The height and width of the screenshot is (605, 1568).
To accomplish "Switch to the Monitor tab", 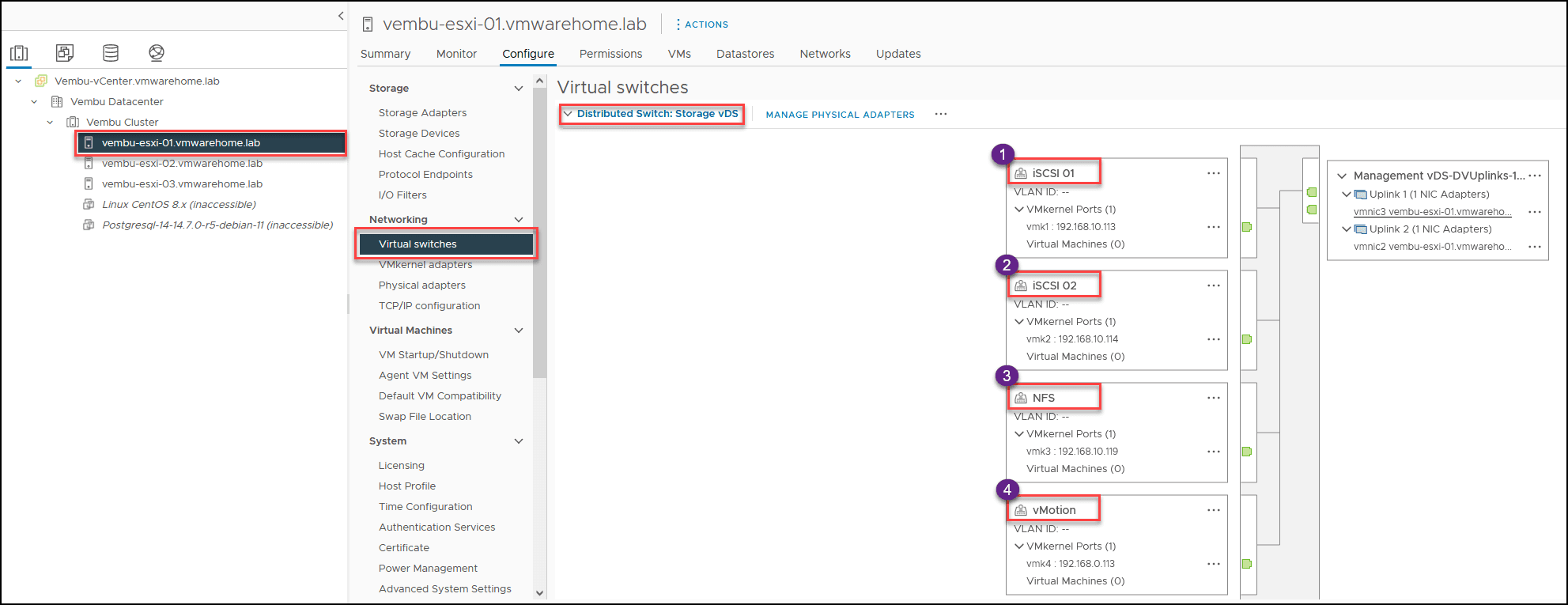I will coord(456,54).
